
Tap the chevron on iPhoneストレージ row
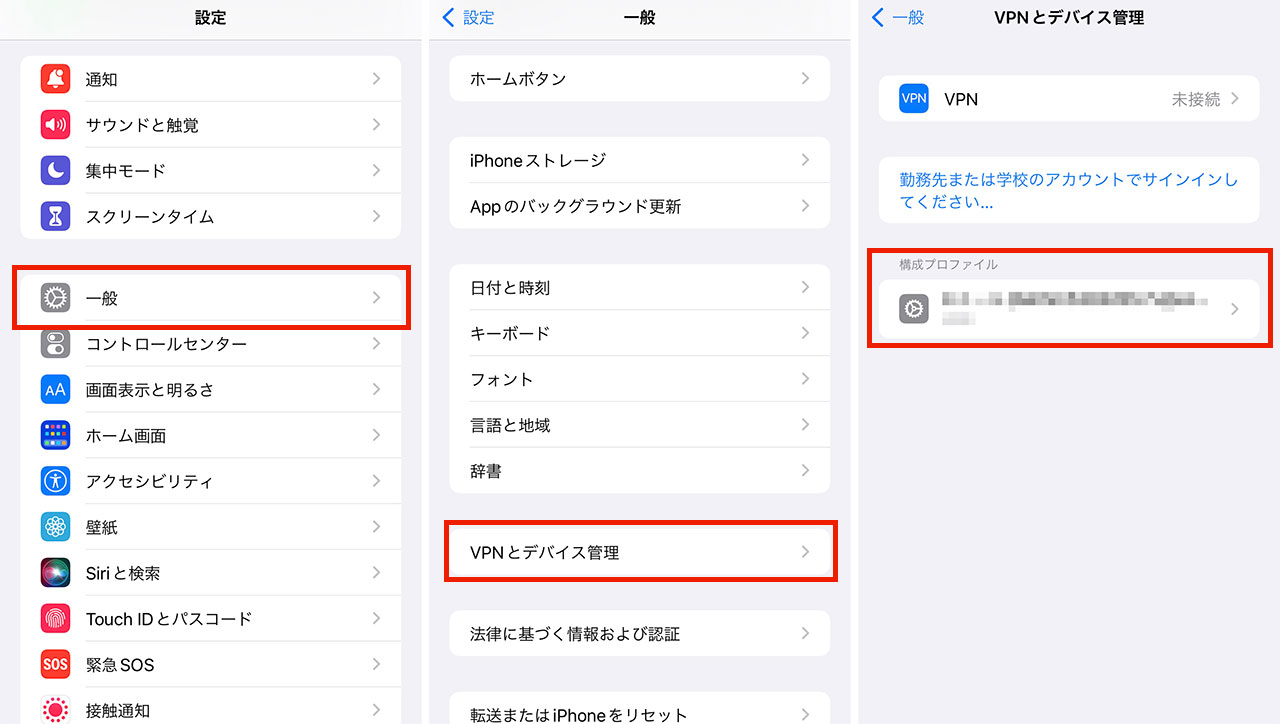[x=805, y=160]
